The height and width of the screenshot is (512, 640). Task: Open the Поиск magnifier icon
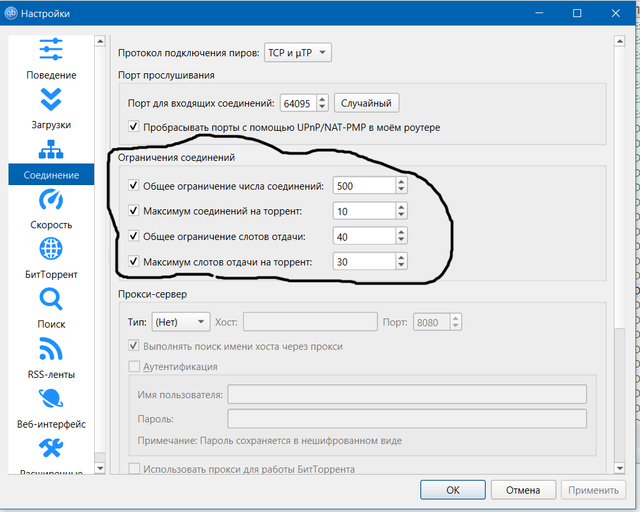(x=51, y=299)
